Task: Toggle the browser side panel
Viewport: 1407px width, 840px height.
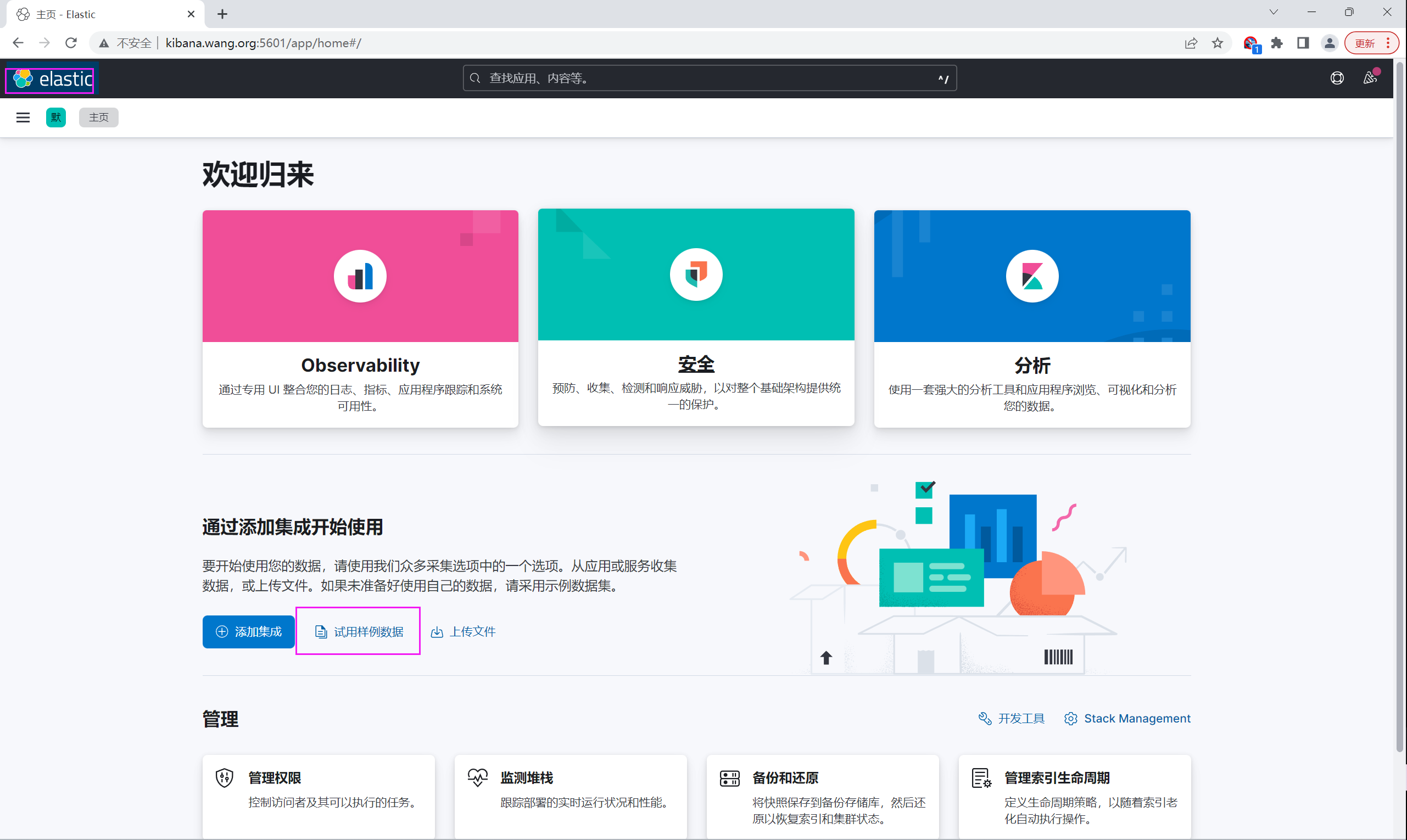Action: tap(1303, 43)
